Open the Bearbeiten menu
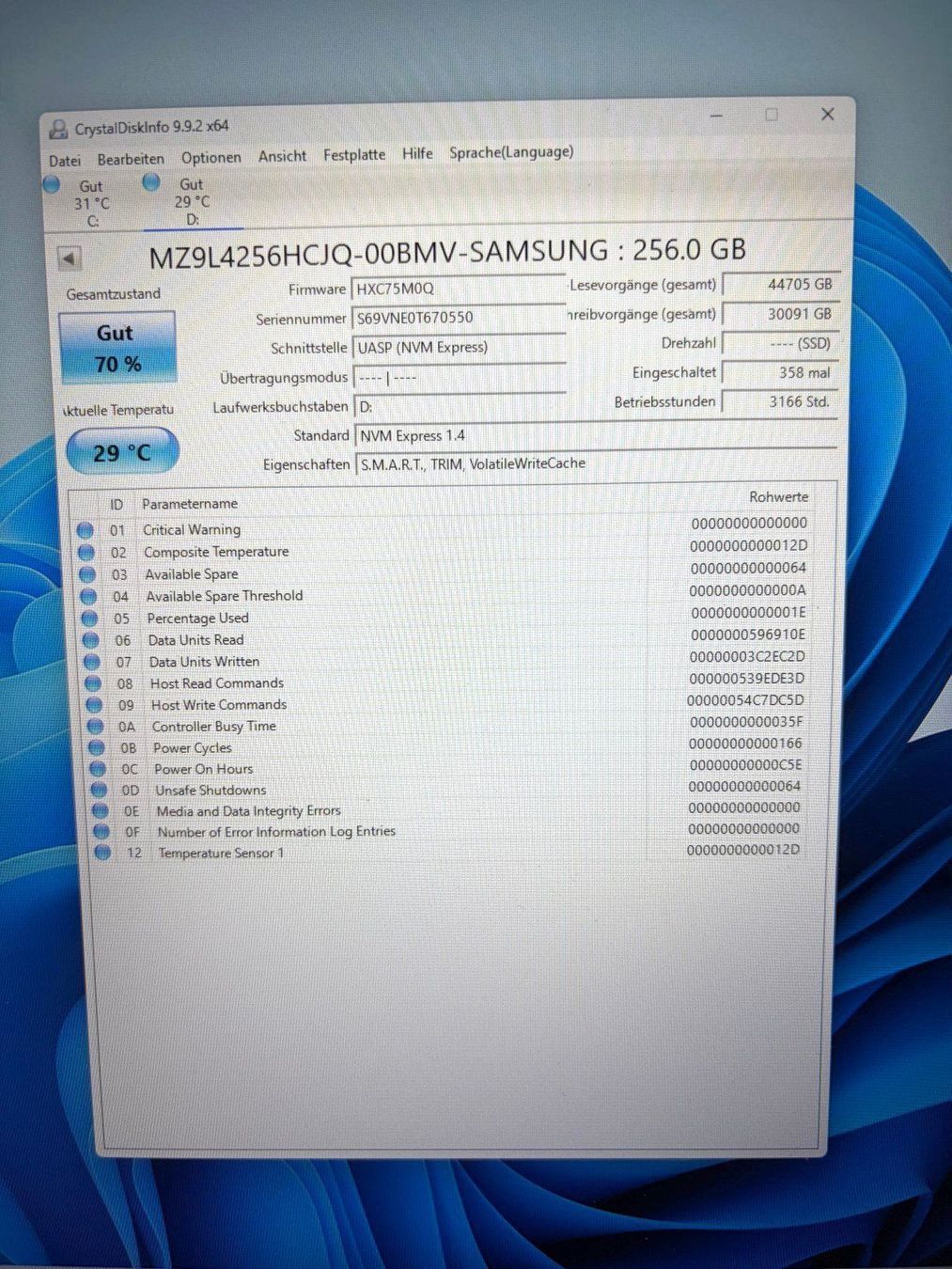This screenshot has height=1269, width=952. (131, 159)
